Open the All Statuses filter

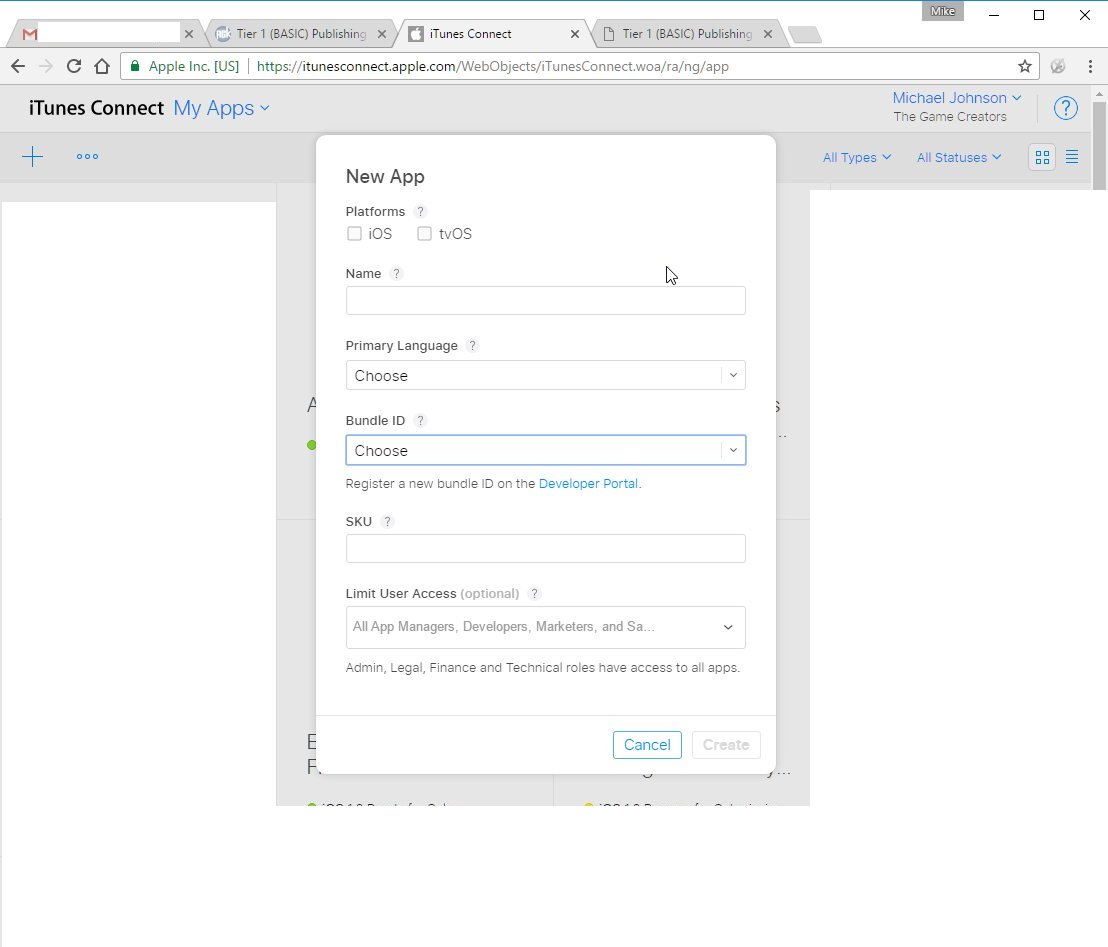pyautogui.click(x=959, y=157)
